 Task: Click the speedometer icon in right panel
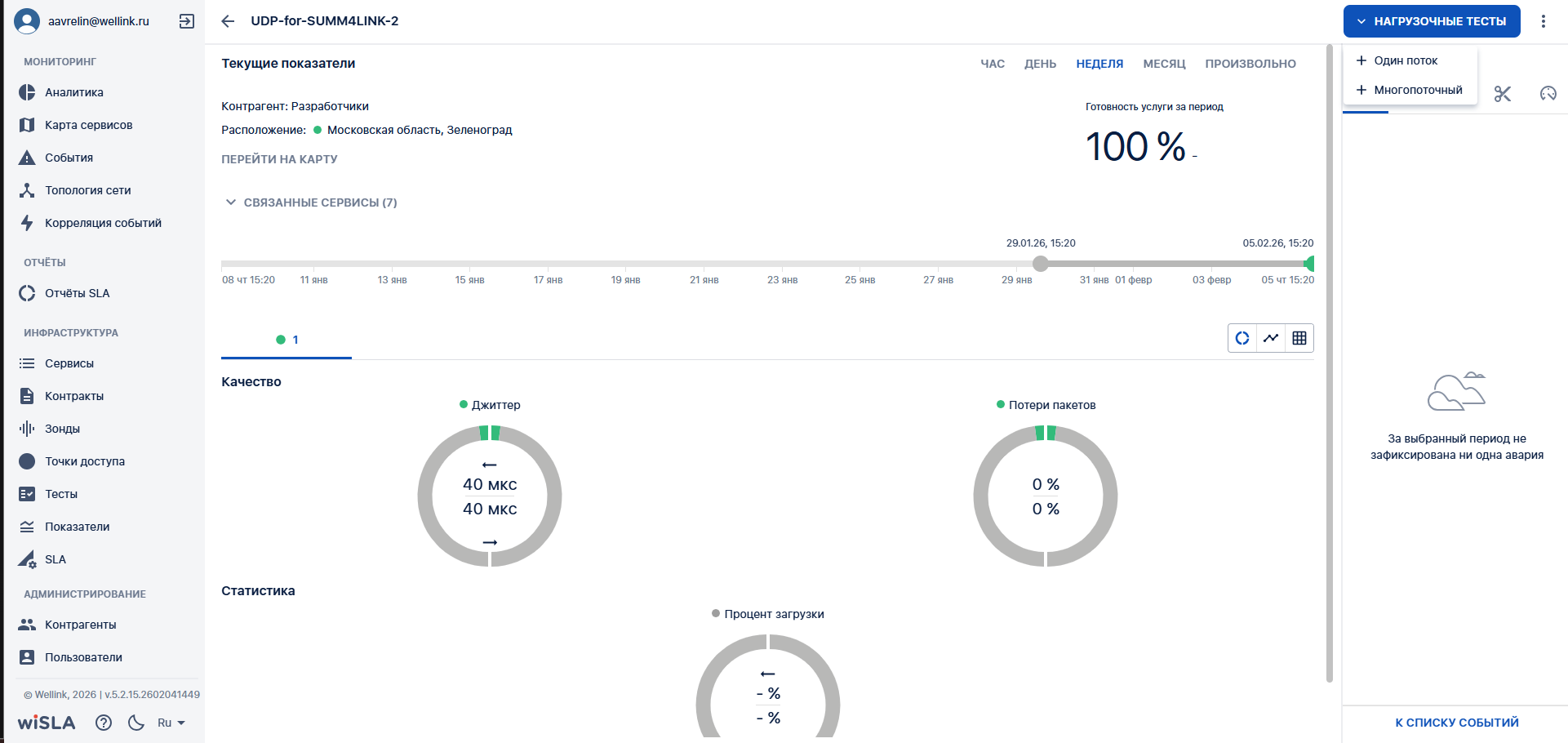[1548, 94]
